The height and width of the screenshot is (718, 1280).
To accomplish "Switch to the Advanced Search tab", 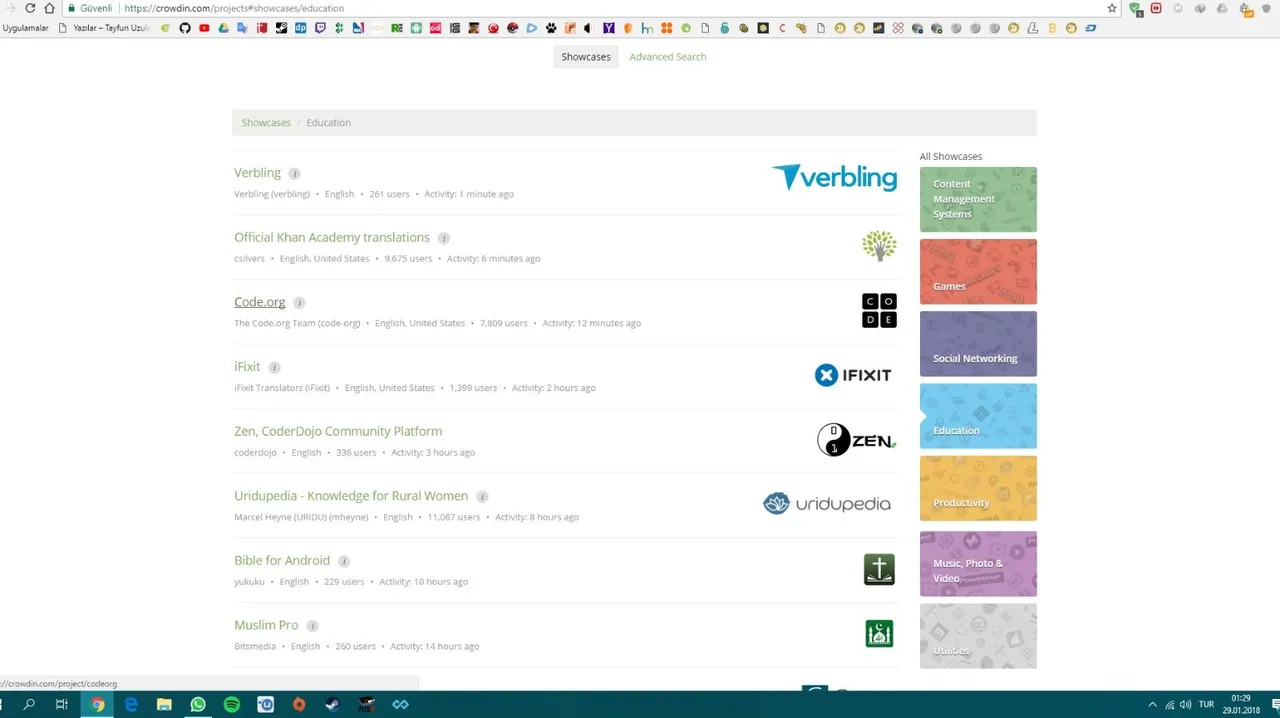I will 668,57.
